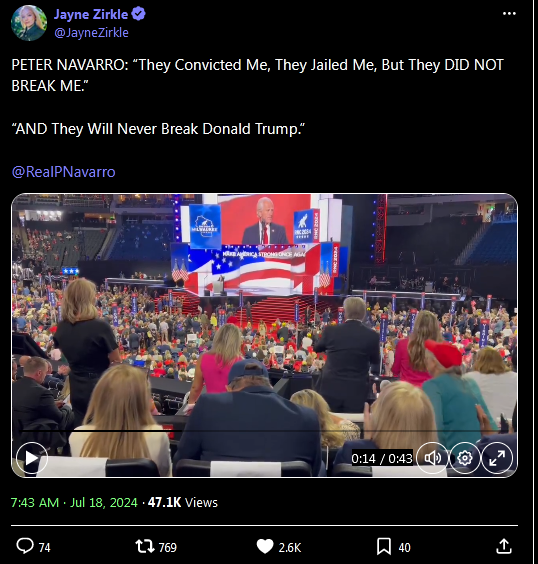Click the blue verified badge icon
The image size is (538, 564).
coord(138,14)
